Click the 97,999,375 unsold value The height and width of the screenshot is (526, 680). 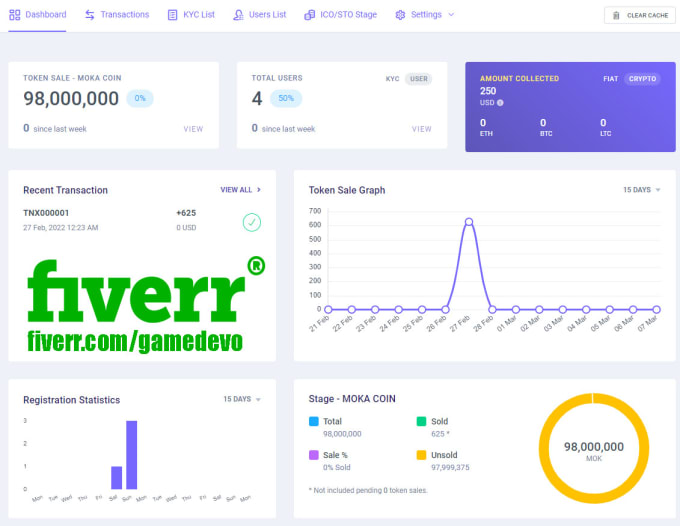[450, 467]
